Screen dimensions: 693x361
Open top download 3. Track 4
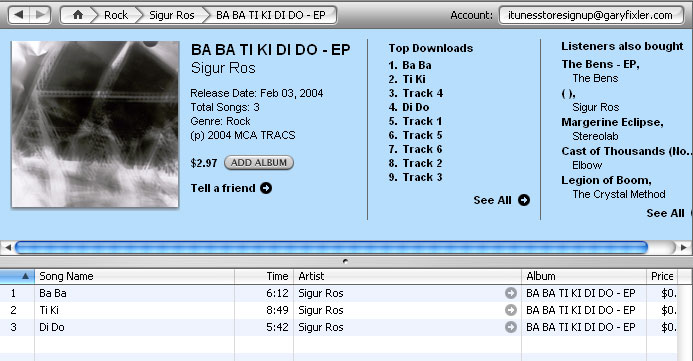[x=415, y=93]
